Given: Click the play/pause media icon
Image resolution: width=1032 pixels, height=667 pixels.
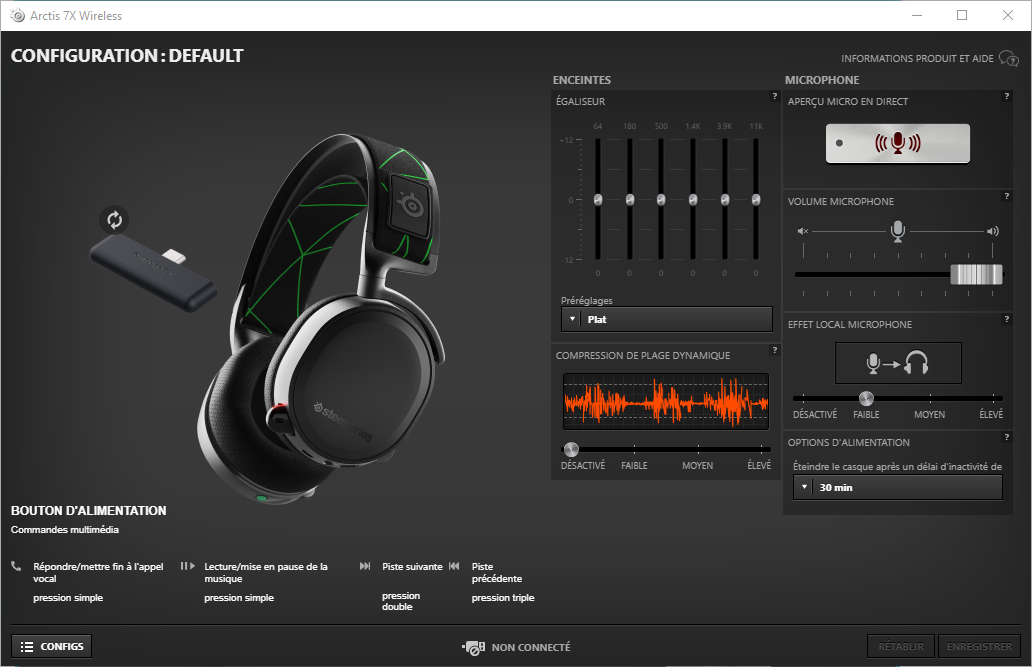Looking at the screenshot, I should coord(188,566).
